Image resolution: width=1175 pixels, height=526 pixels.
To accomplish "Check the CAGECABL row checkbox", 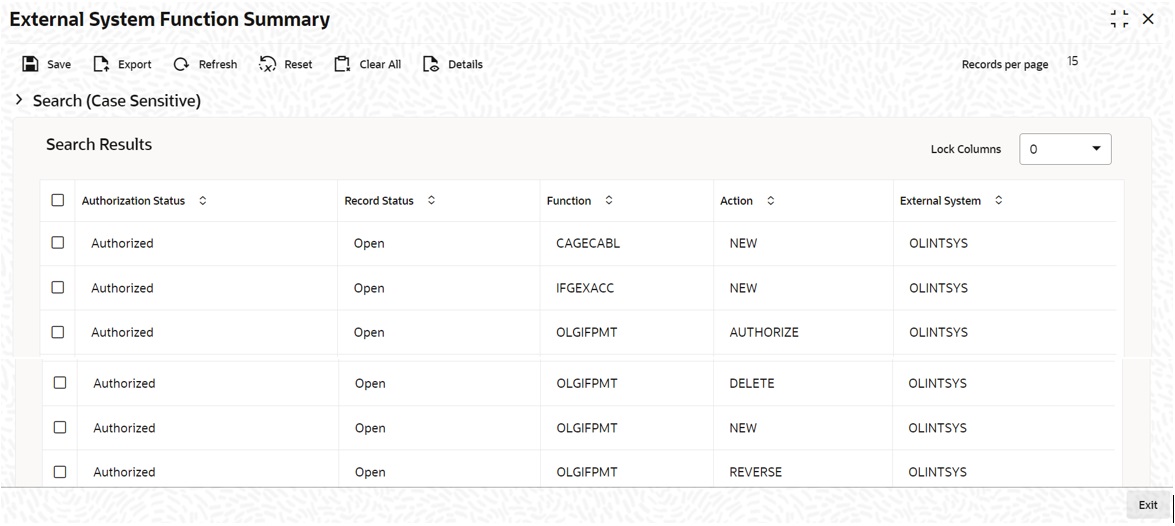I will [58, 243].
